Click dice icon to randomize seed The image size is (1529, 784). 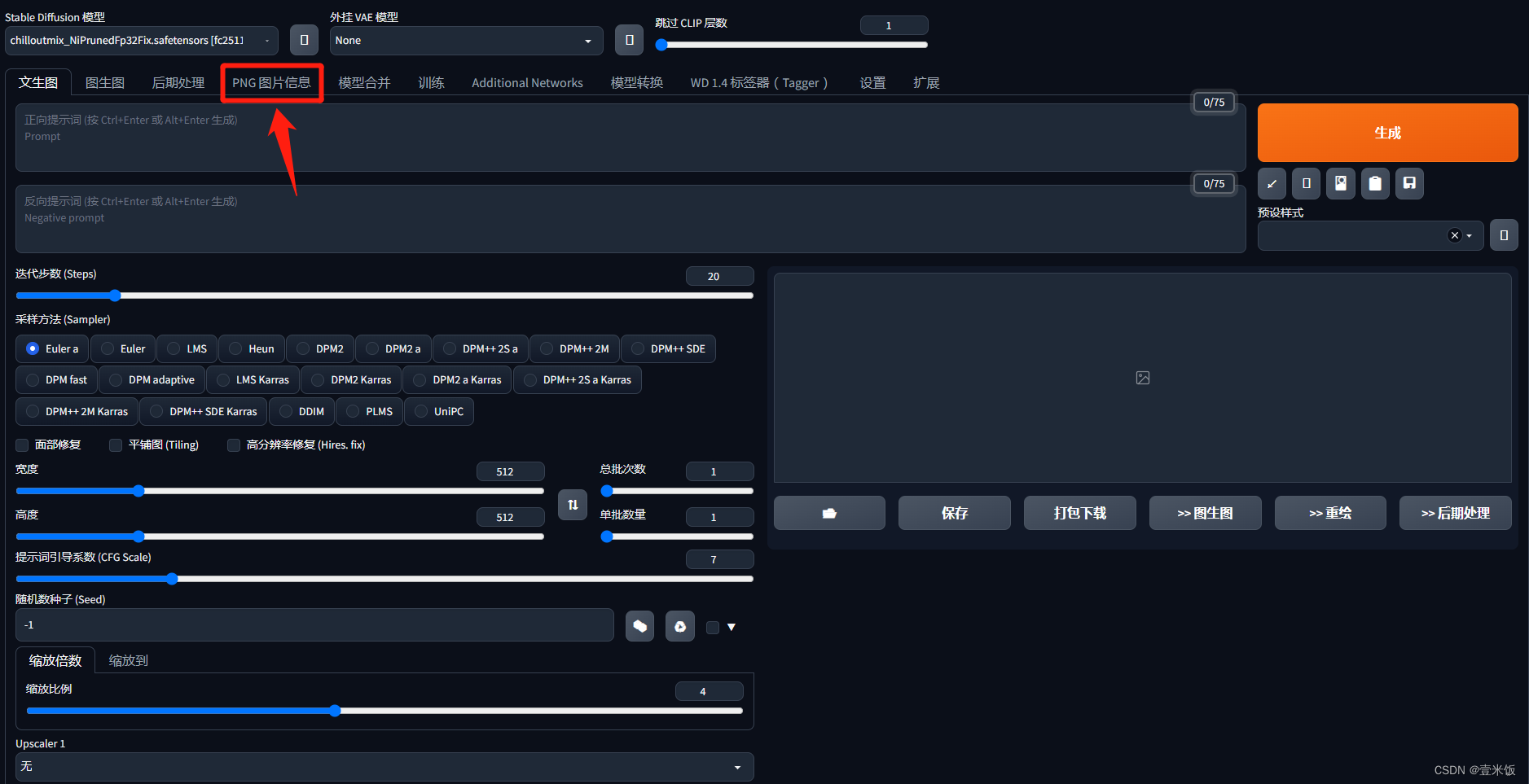coord(640,626)
